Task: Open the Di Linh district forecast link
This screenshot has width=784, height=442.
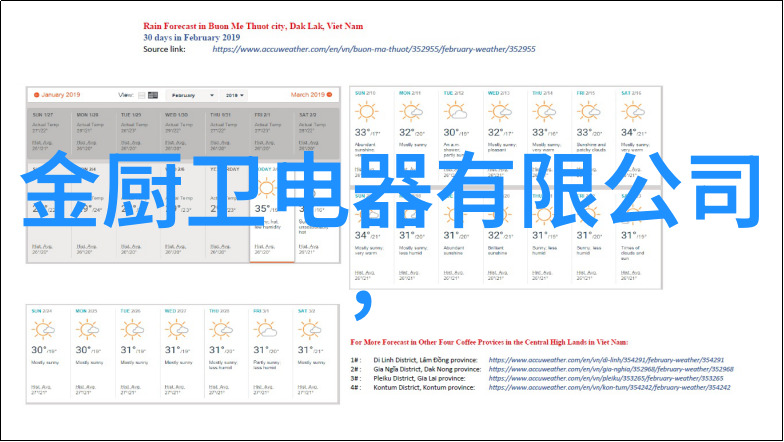Action: (x=606, y=360)
